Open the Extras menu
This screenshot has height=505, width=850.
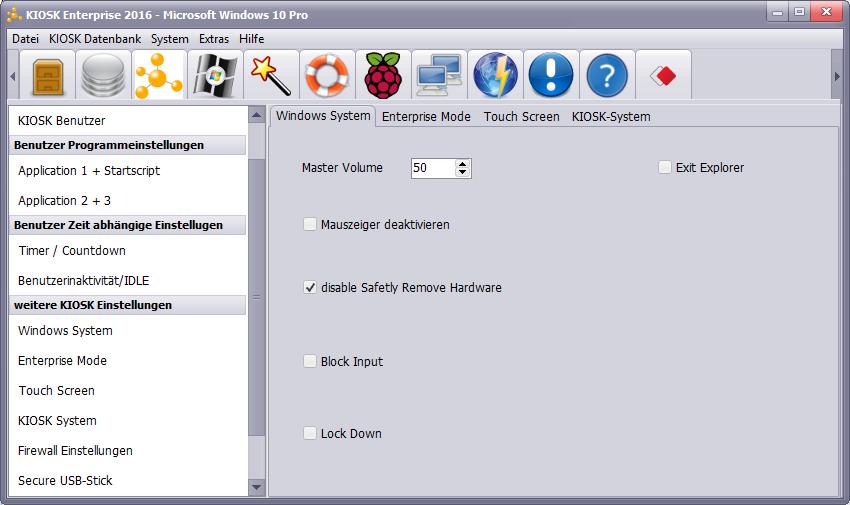214,39
